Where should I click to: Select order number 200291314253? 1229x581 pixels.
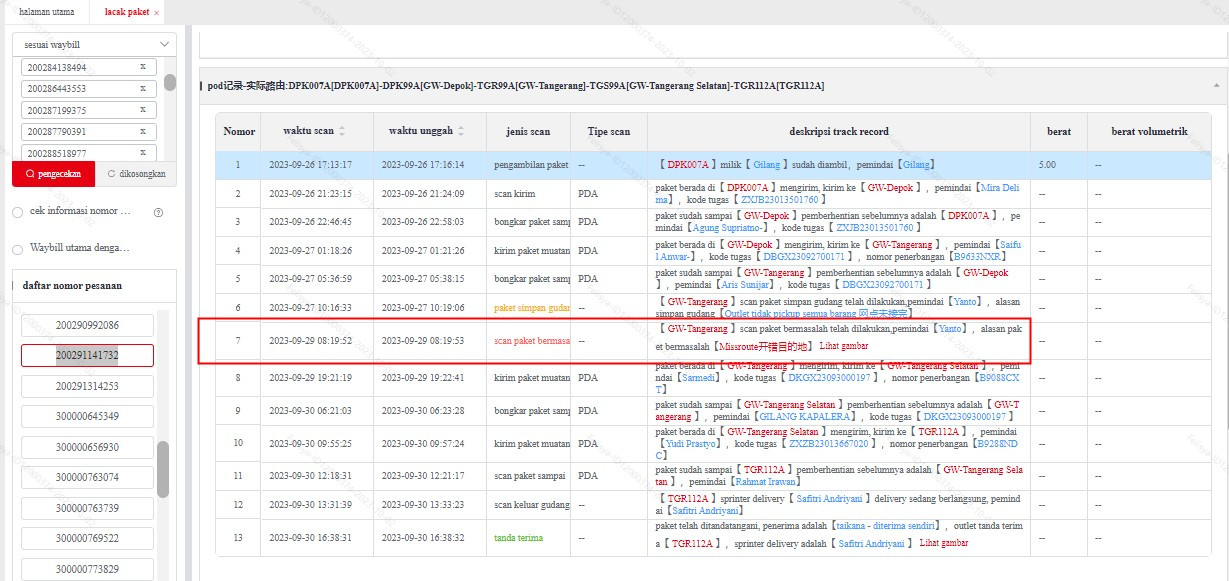pyautogui.click(x=87, y=386)
